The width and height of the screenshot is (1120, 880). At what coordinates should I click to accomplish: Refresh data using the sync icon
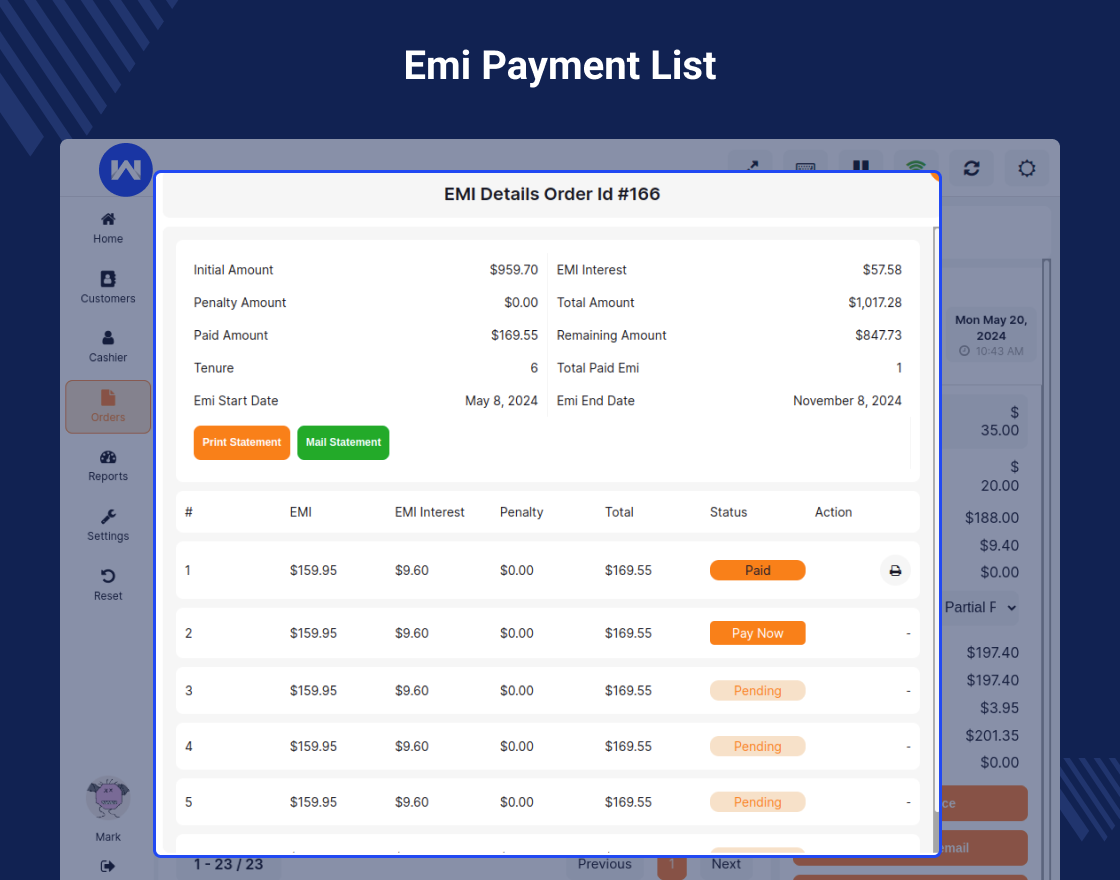pyautogui.click(x=971, y=168)
